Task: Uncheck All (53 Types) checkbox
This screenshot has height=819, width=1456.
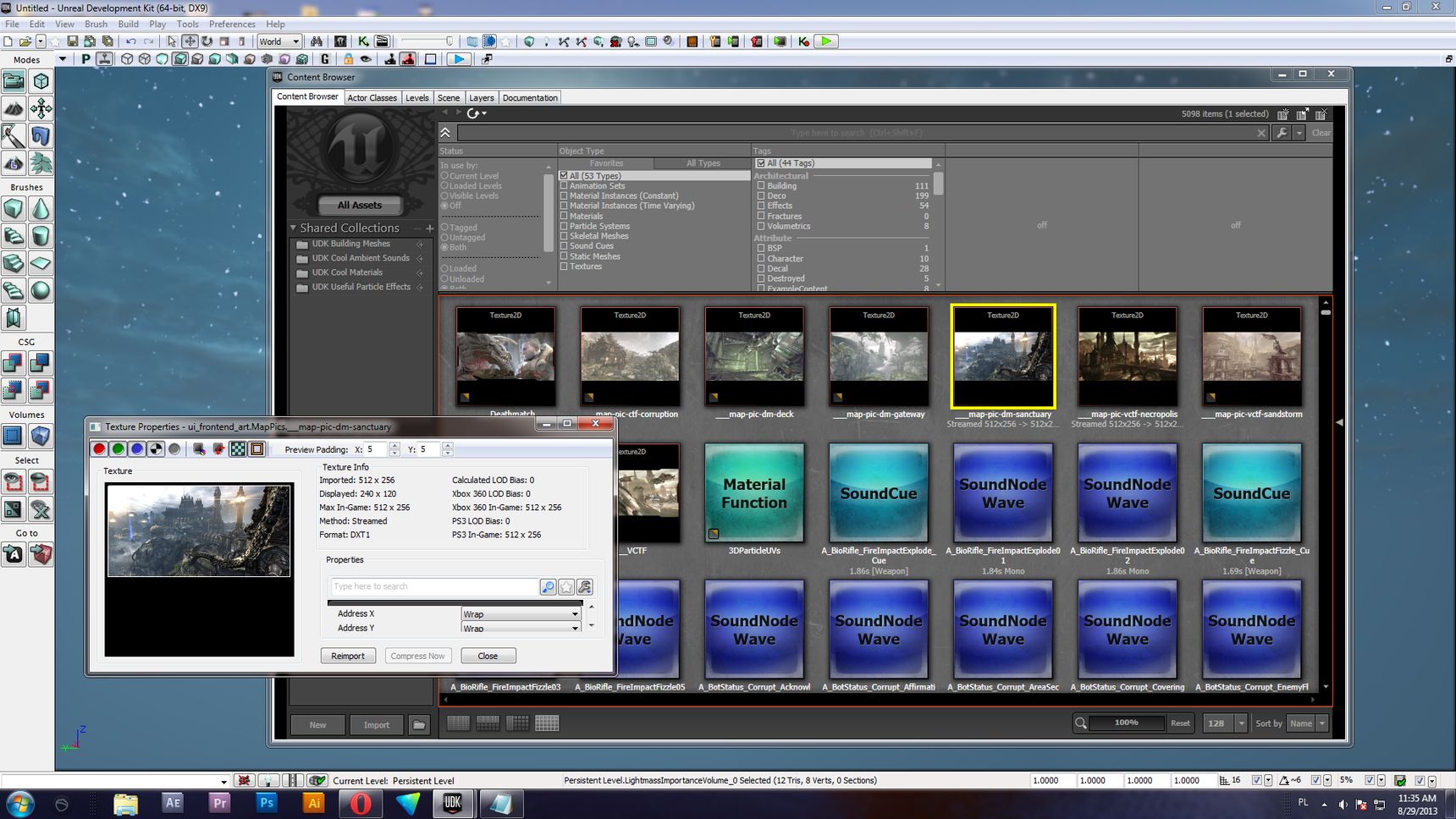Action: click(x=564, y=176)
